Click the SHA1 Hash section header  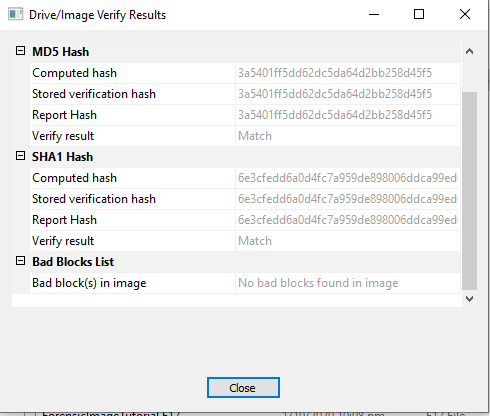pos(62,157)
